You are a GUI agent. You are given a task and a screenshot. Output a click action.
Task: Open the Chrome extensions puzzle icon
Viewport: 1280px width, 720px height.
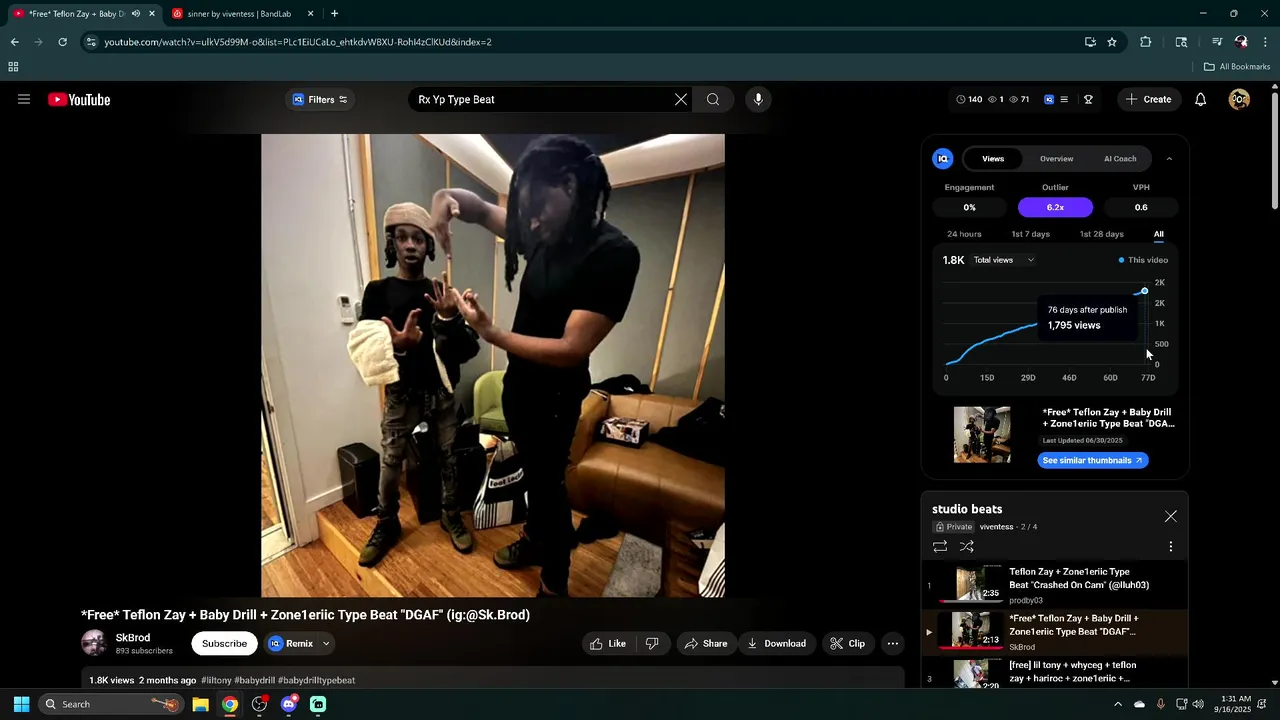coord(1146,42)
